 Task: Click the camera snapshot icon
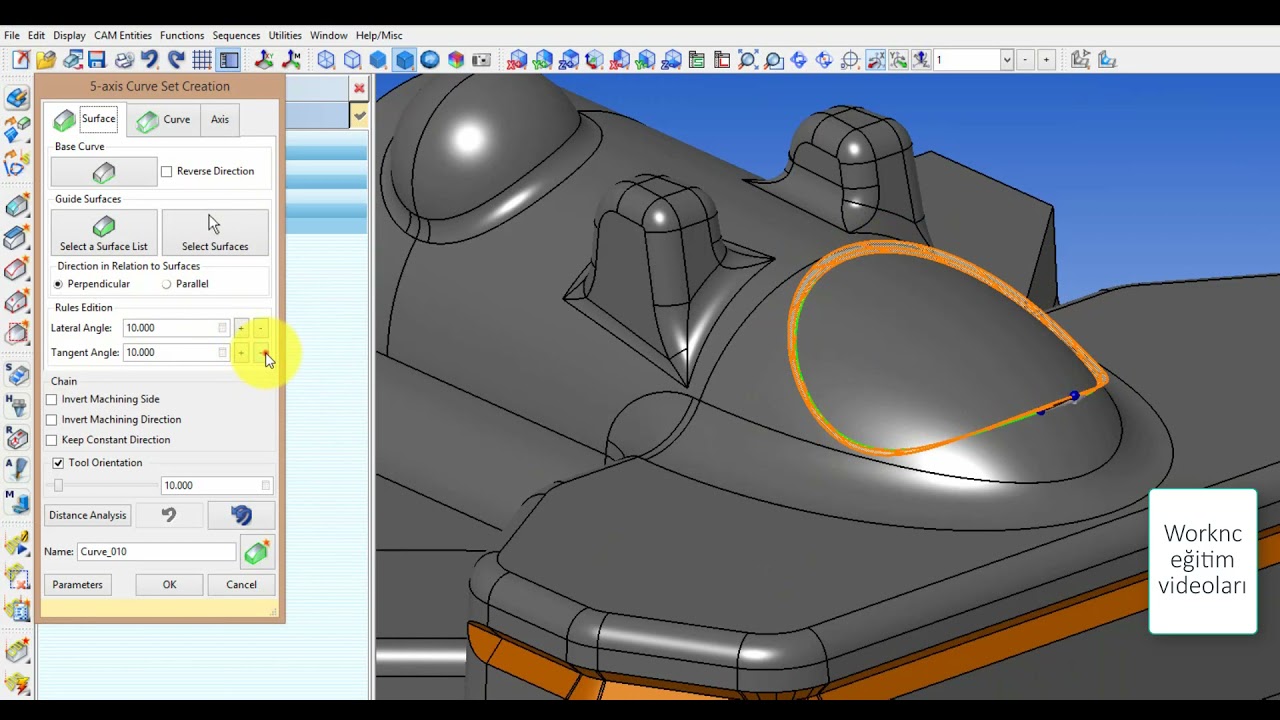pos(482,60)
